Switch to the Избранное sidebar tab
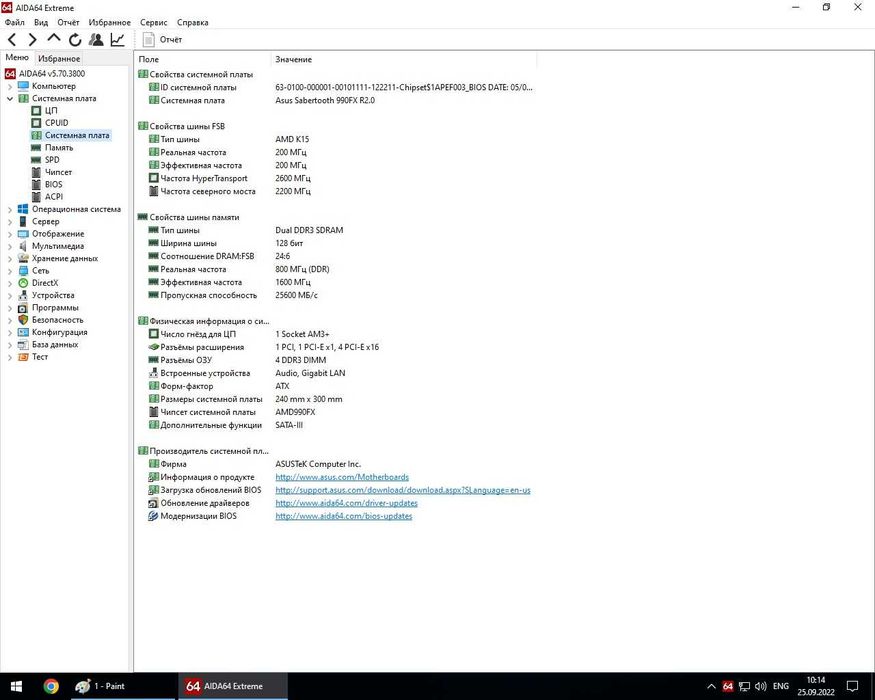The width and height of the screenshot is (875, 700). 59,58
